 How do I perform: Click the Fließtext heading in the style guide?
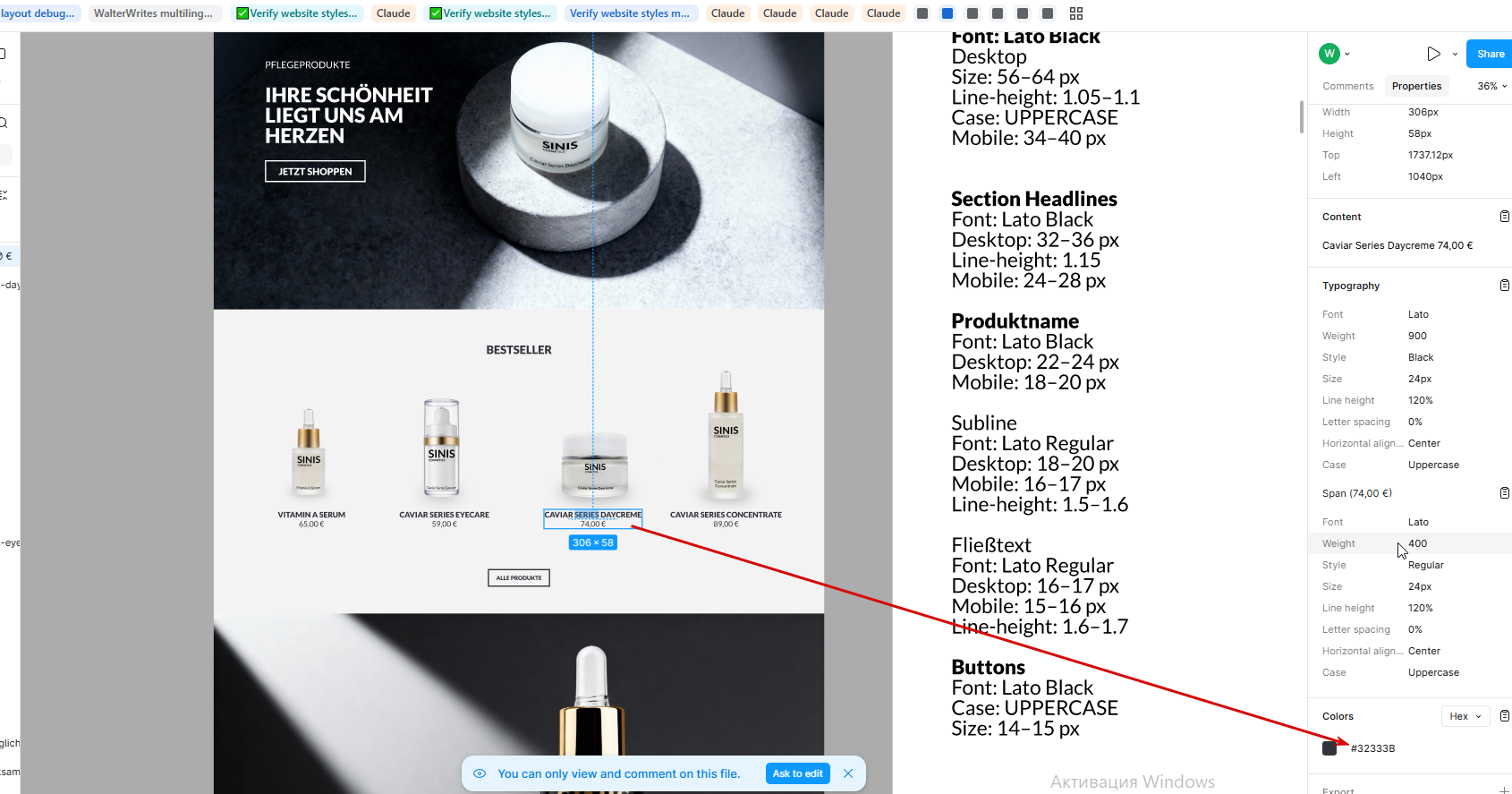pyautogui.click(x=991, y=545)
